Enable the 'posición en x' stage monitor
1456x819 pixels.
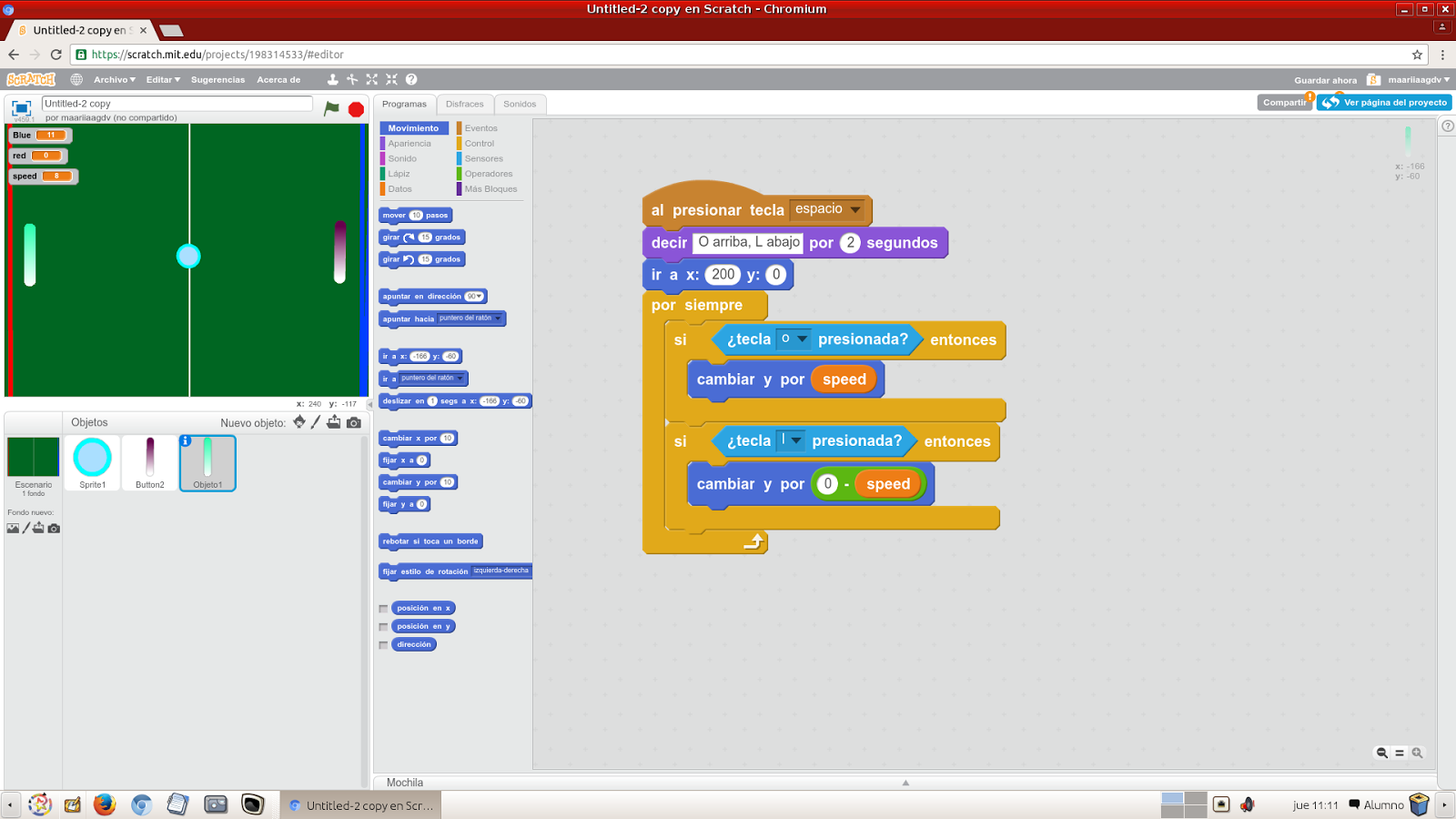point(383,608)
